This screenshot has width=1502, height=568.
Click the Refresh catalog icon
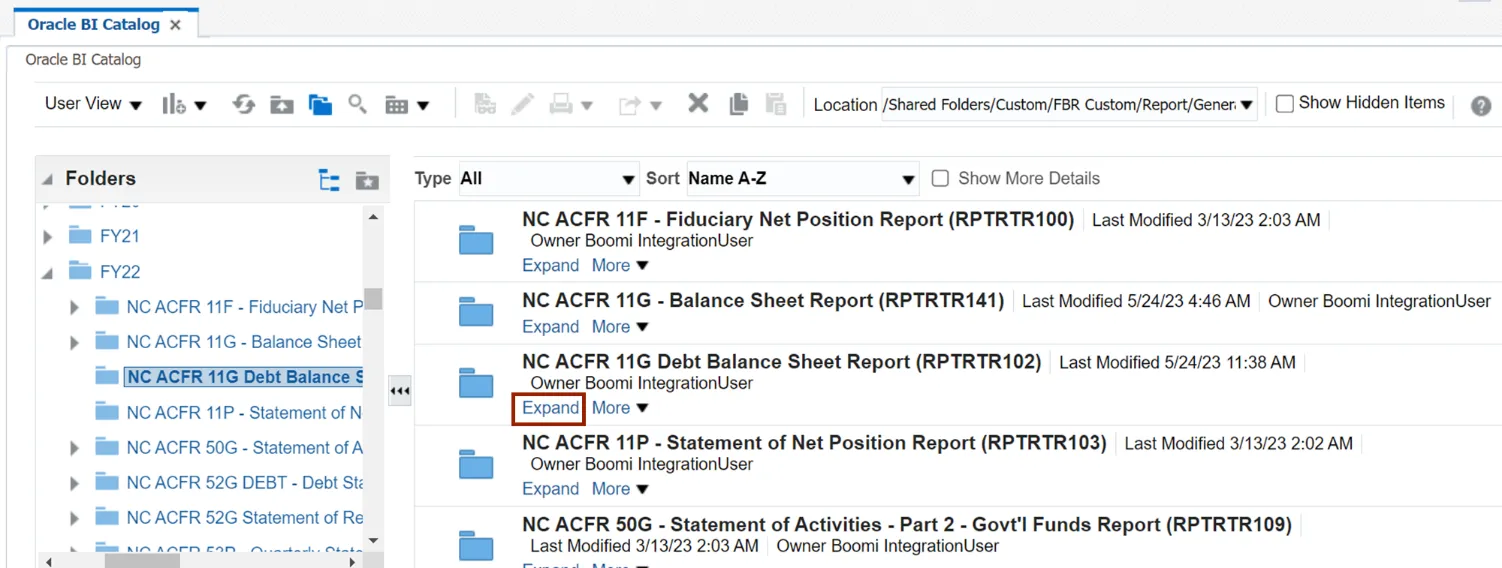pos(244,104)
